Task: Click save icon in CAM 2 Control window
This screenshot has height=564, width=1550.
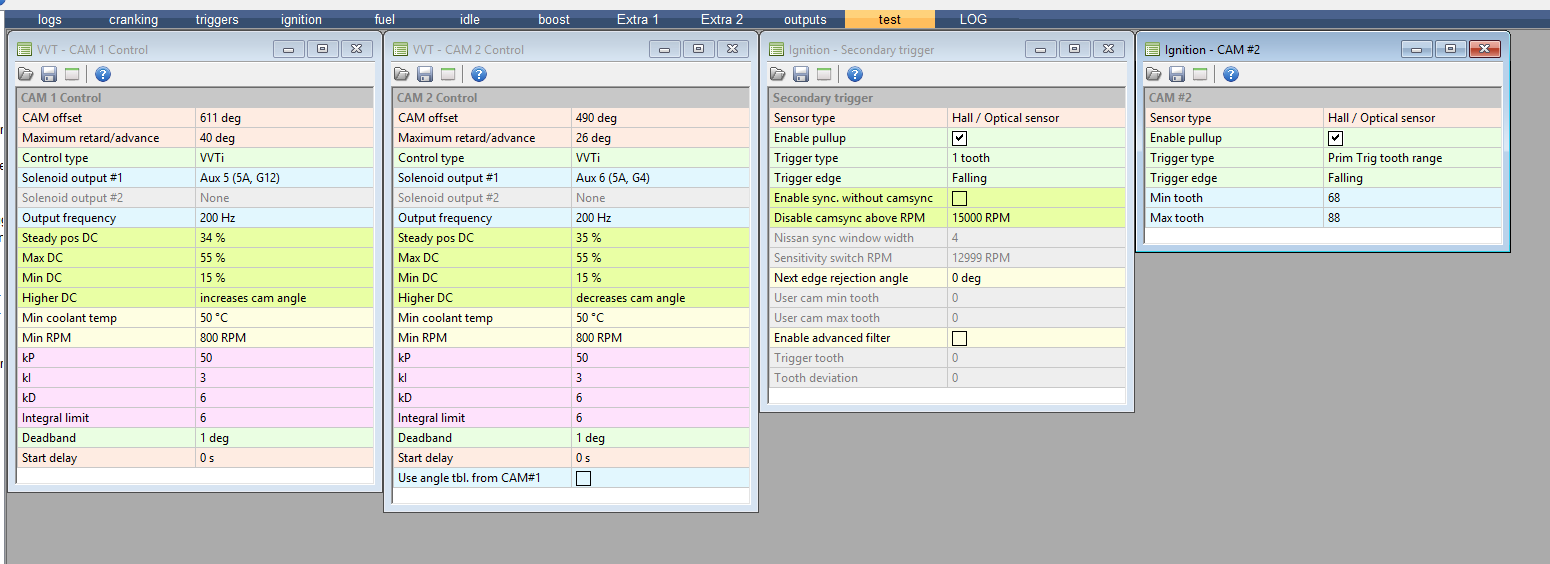Action: [x=425, y=74]
